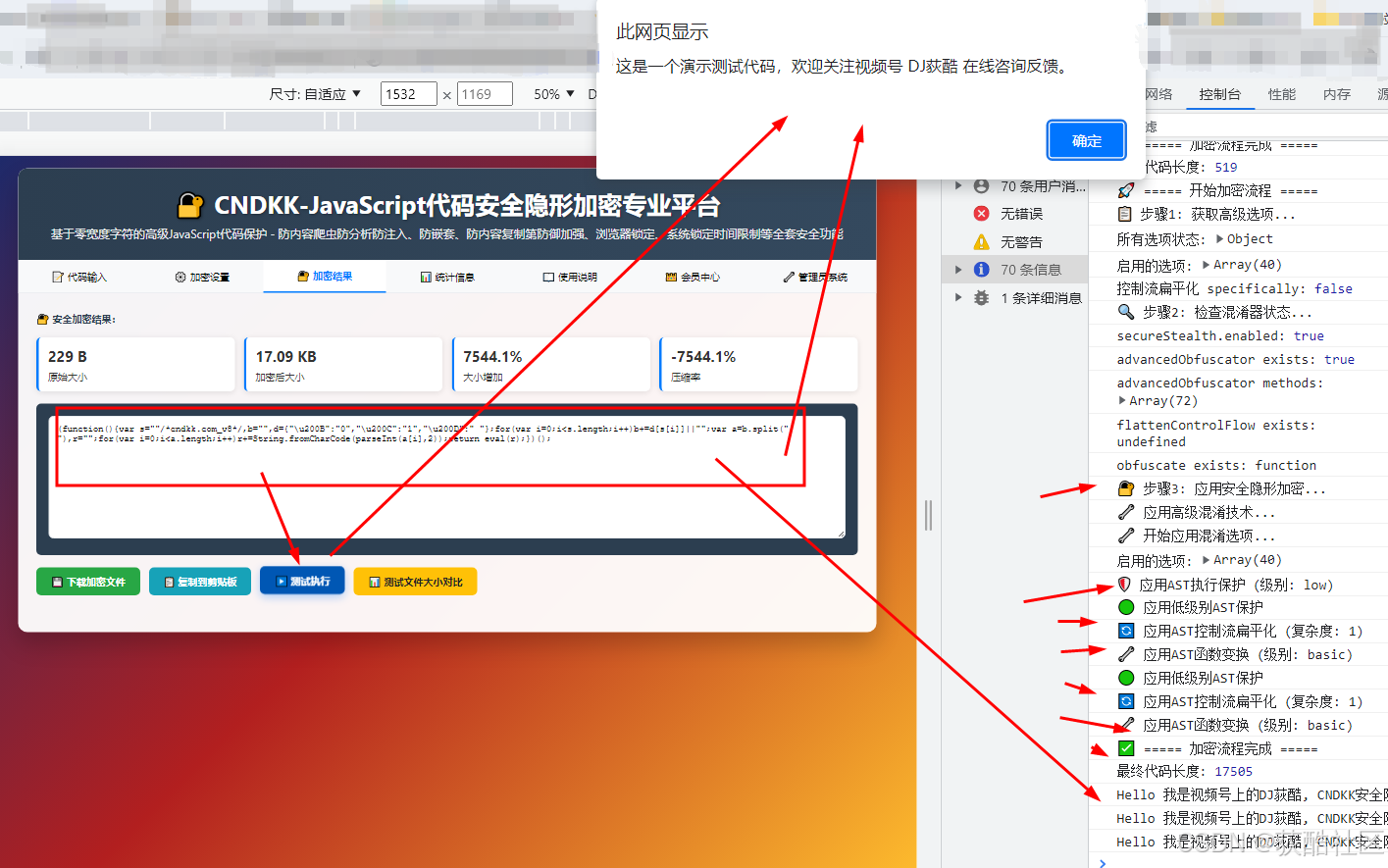Click the rocket icon in 开始加密流程 log
The image size is (1388, 868).
tap(1126, 190)
